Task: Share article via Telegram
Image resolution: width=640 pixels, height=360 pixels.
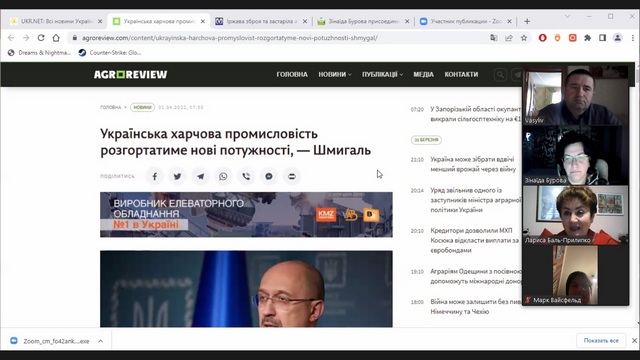Action: click(x=200, y=176)
